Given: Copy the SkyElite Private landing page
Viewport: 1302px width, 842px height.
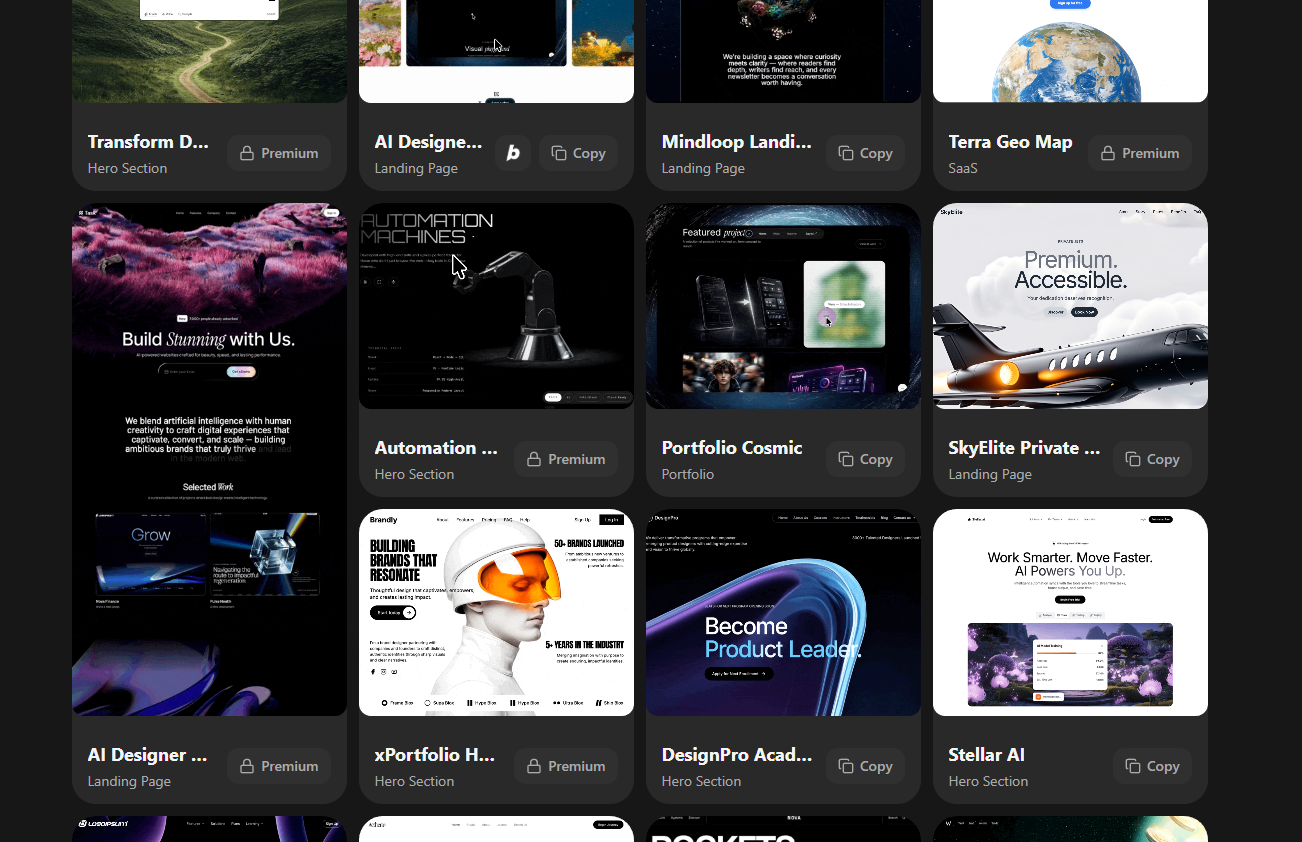Looking at the screenshot, I should point(1152,459).
